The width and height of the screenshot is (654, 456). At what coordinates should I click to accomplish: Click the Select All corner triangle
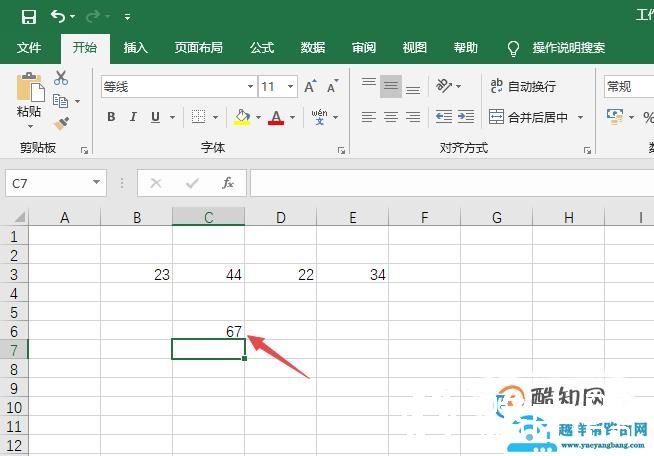coord(19,217)
